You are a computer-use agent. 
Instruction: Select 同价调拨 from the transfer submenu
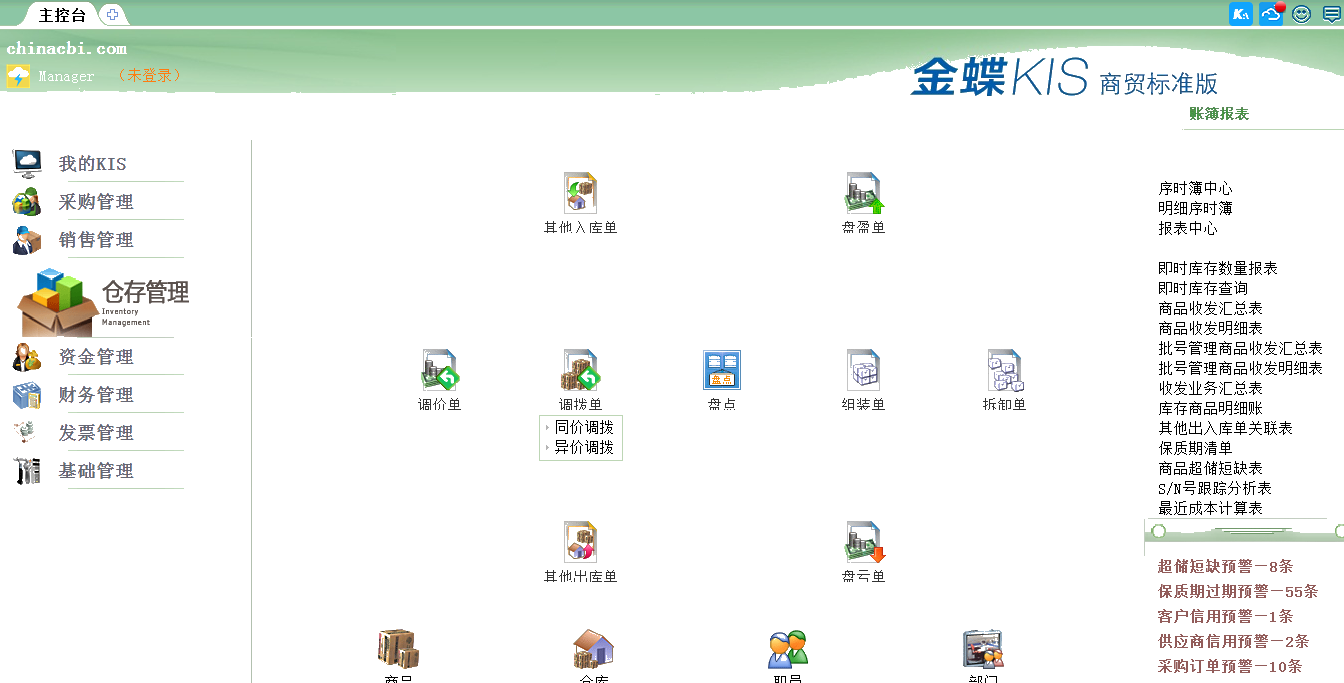586,427
